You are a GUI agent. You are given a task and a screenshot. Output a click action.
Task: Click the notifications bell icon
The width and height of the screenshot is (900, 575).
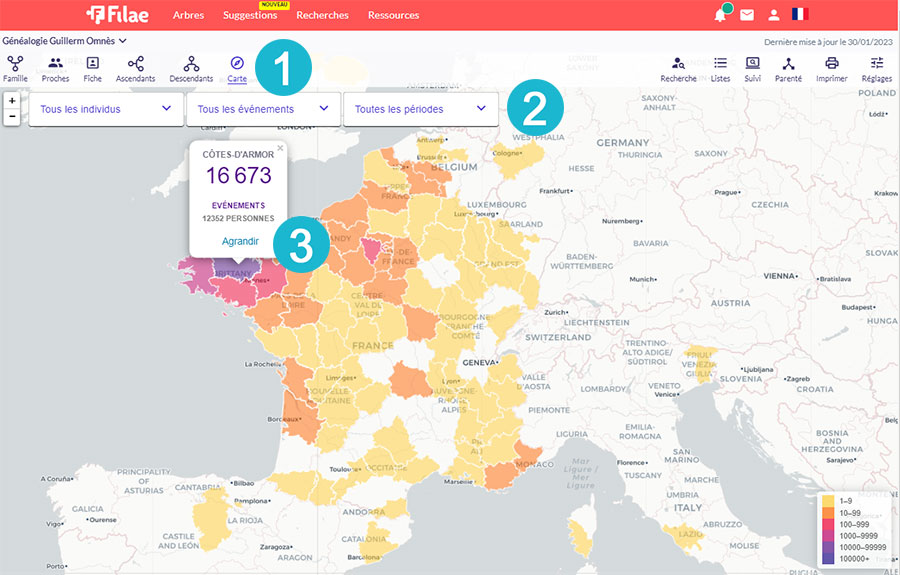click(x=720, y=15)
